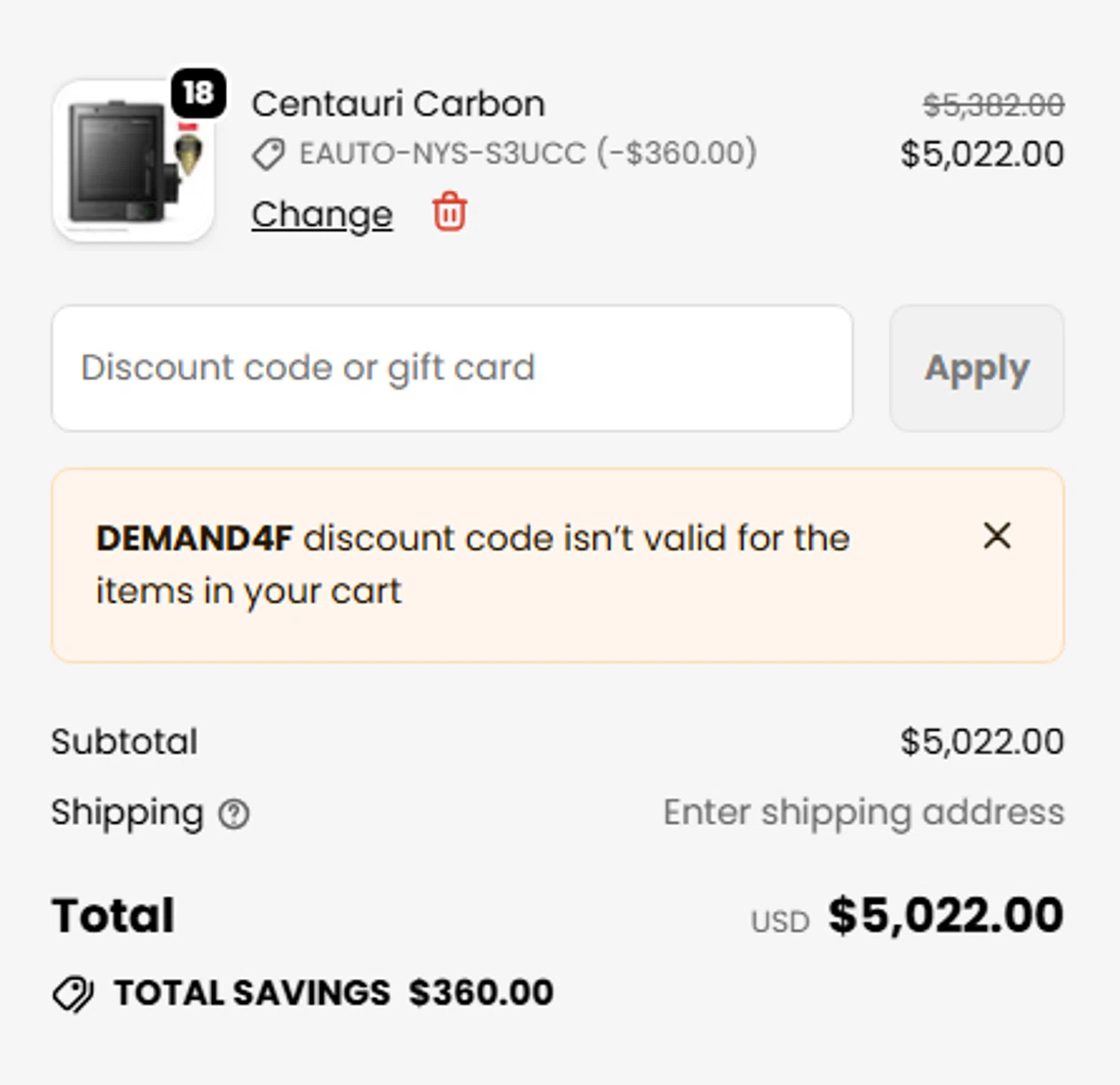
Task: Click the Shipping help question mark icon
Action: [x=234, y=814]
